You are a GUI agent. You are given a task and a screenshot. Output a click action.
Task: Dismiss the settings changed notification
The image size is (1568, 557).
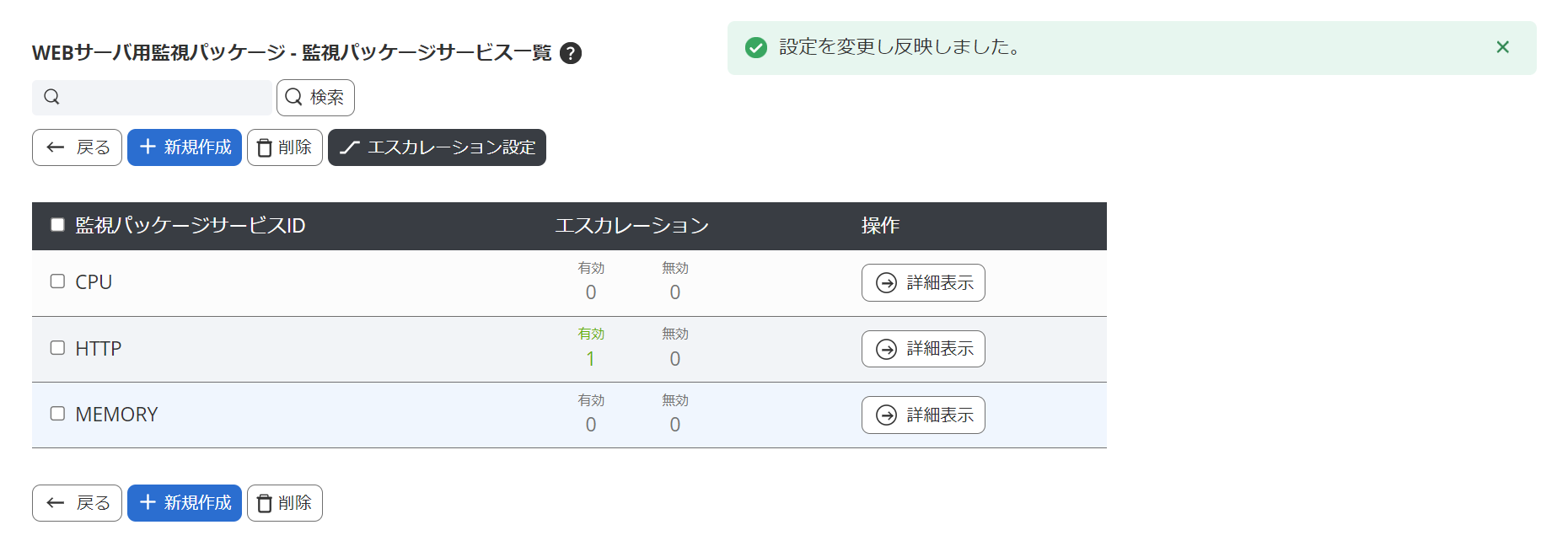click(1502, 47)
